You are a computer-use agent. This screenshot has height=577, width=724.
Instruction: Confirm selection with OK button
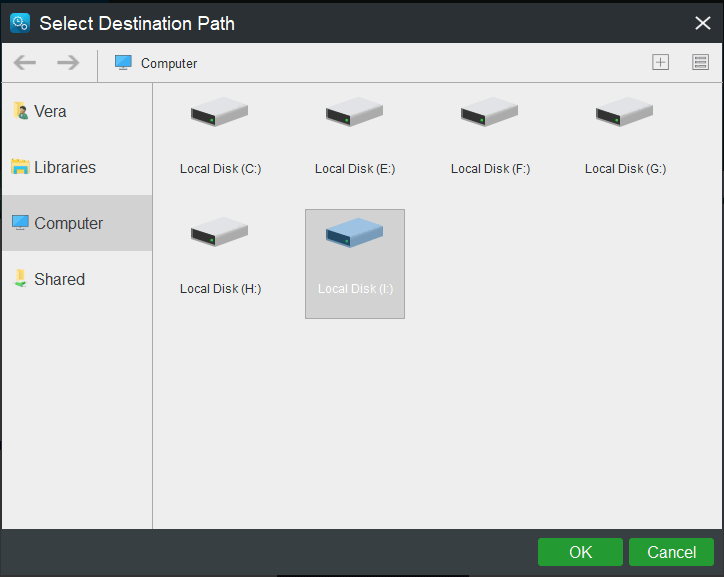pos(580,552)
